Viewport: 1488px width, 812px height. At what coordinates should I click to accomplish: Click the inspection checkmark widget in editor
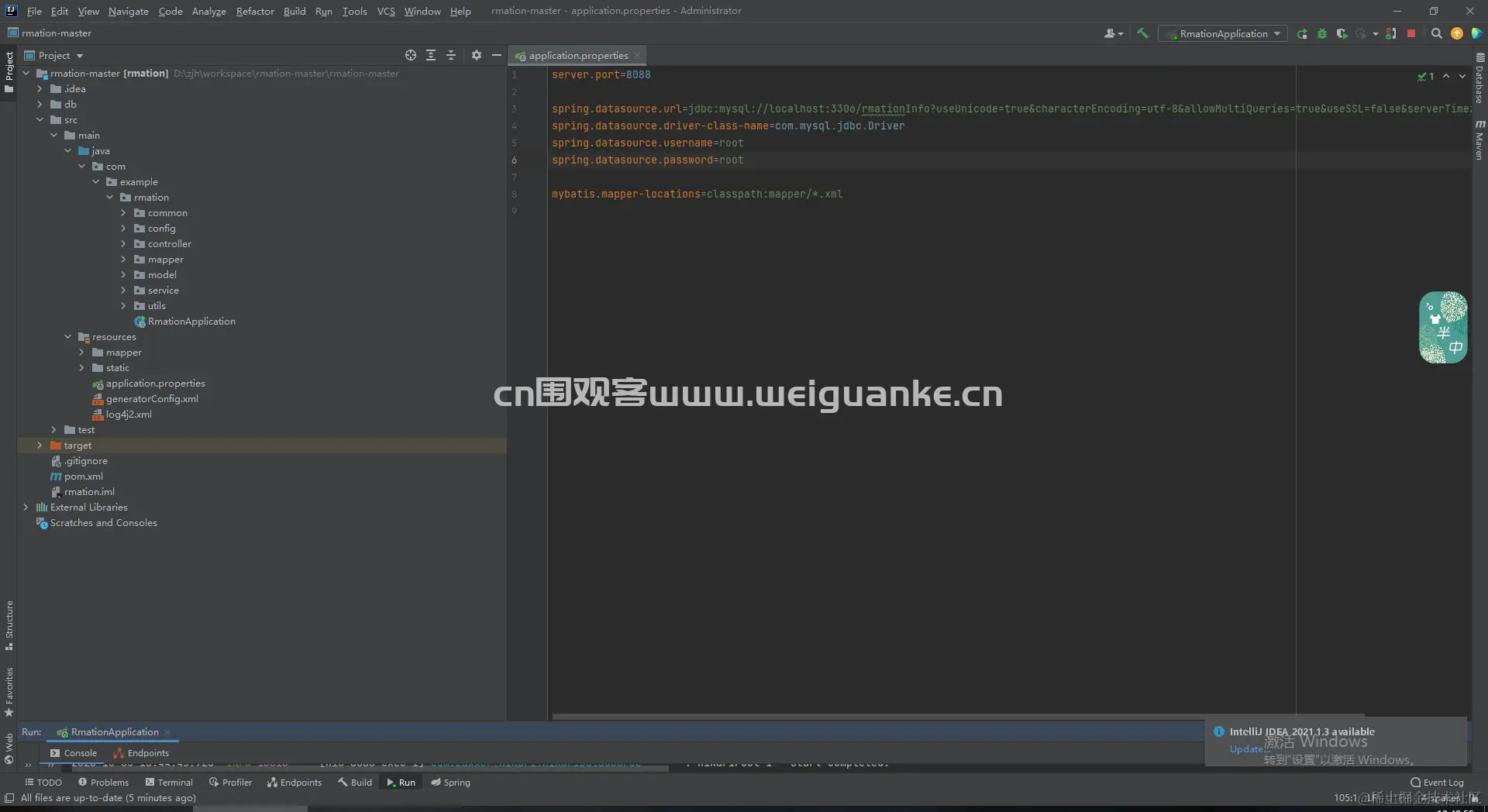click(x=1425, y=76)
